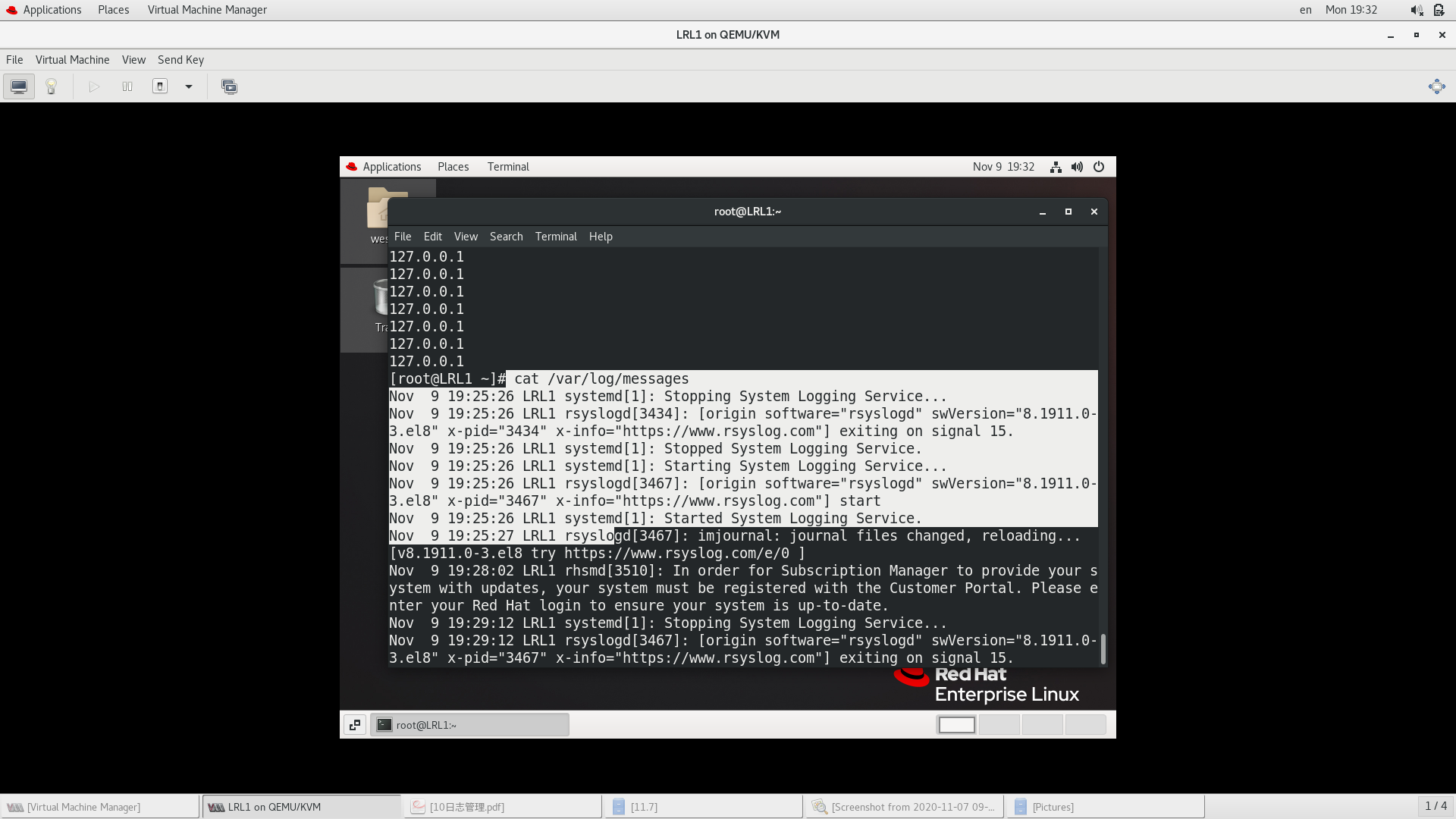The height and width of the screenshot is (819, 1456).
Task: Show virtual hardware details lightbulb icon
Action: [x=52, y=86]
